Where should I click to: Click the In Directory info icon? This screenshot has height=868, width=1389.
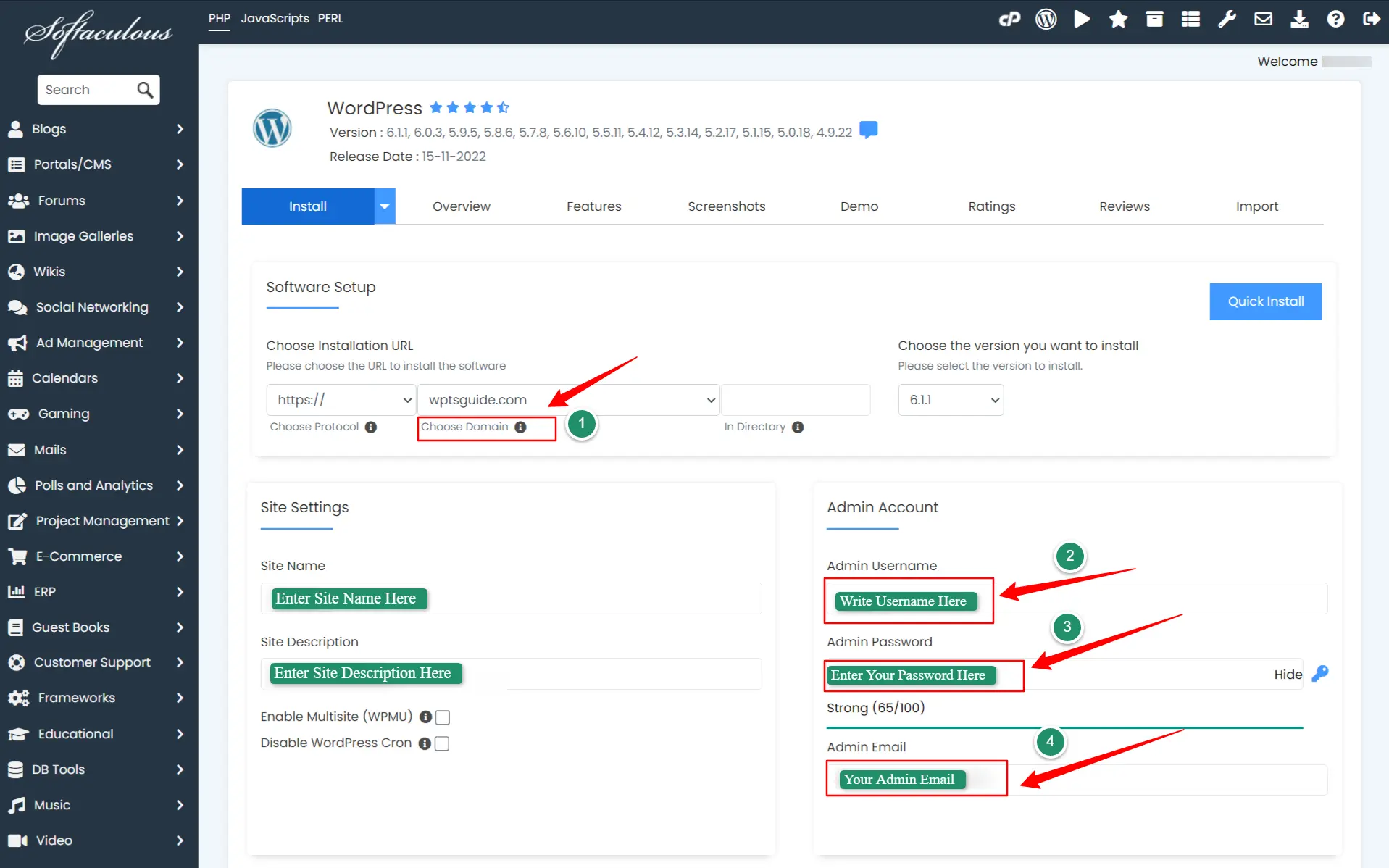click(798, 427)
